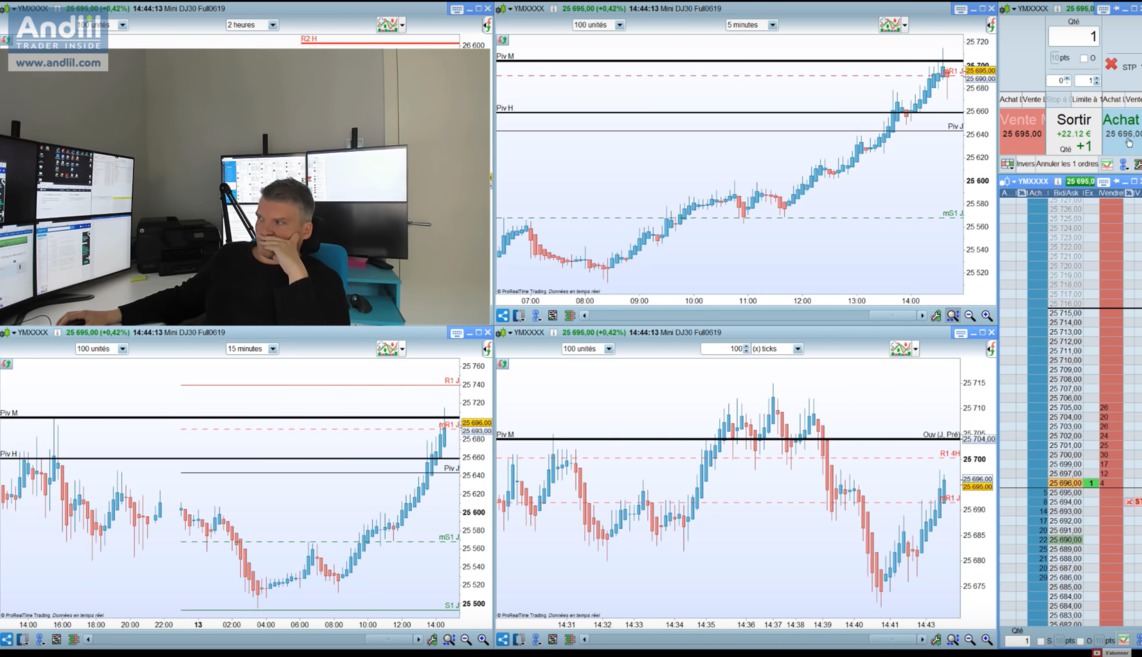
Task: Click share icon under 15 minutes chart
Action: [7, 640]
